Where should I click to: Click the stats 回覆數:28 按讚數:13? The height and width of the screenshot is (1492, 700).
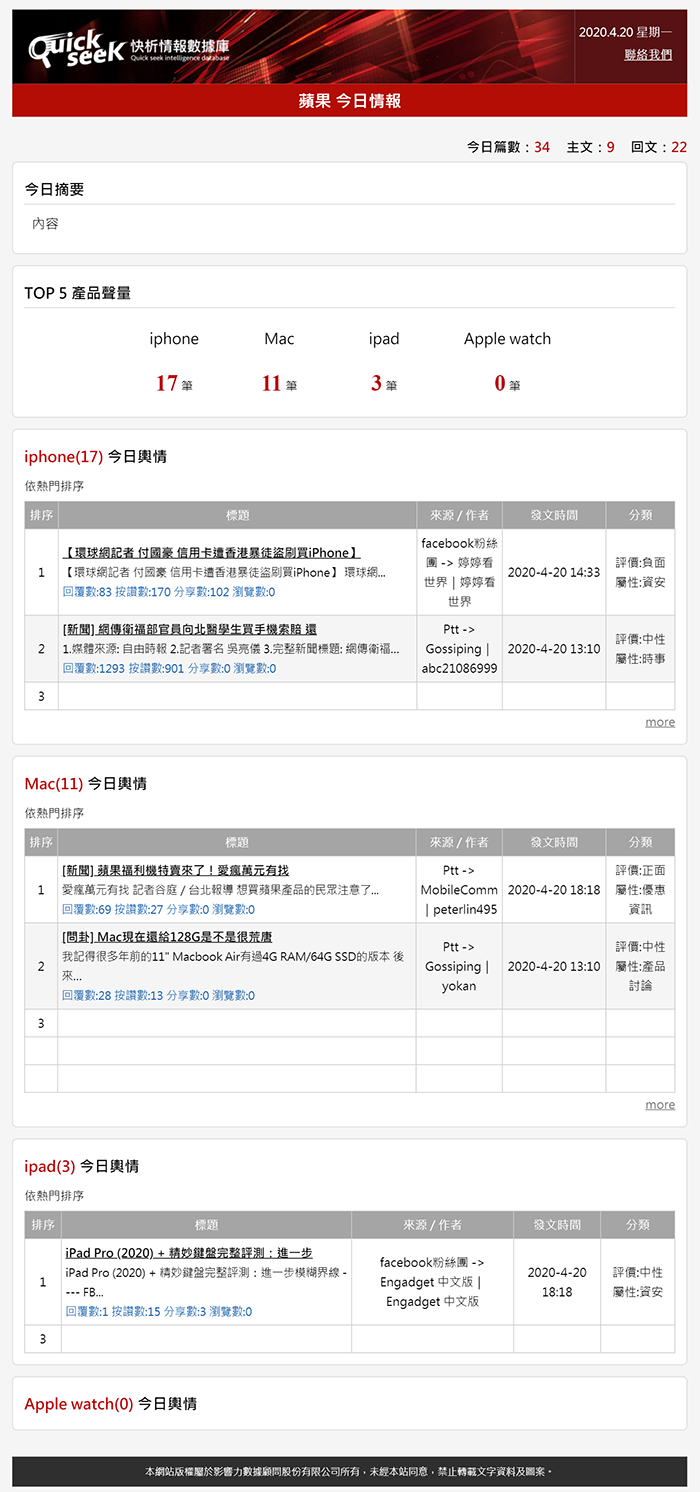(158, 996)
